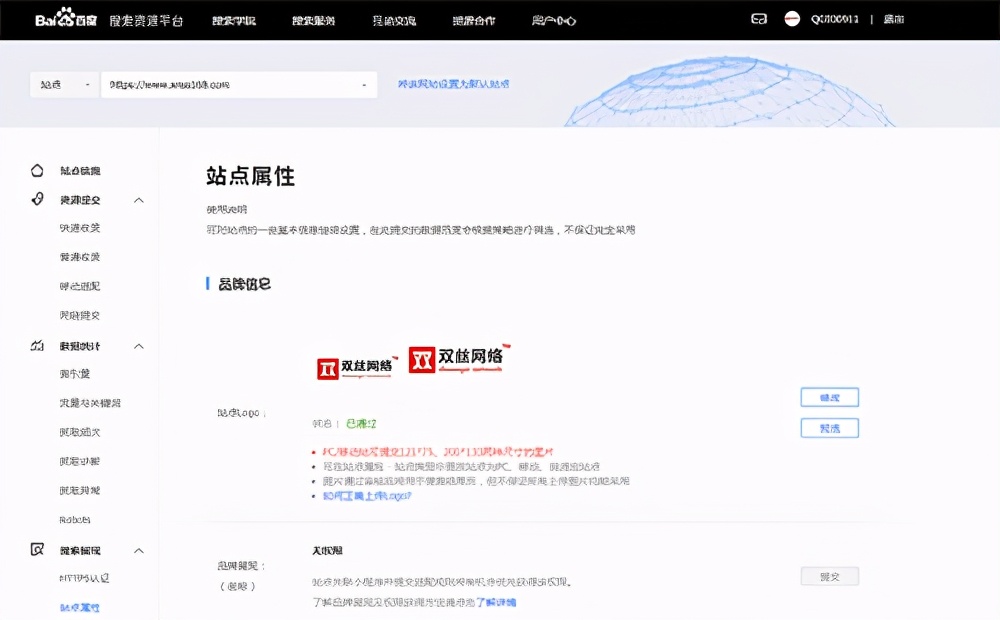Collapse the resource submission sidebar section
Image resolution: width=1000 pixels, height=620 pixels.
coord(139,199)
